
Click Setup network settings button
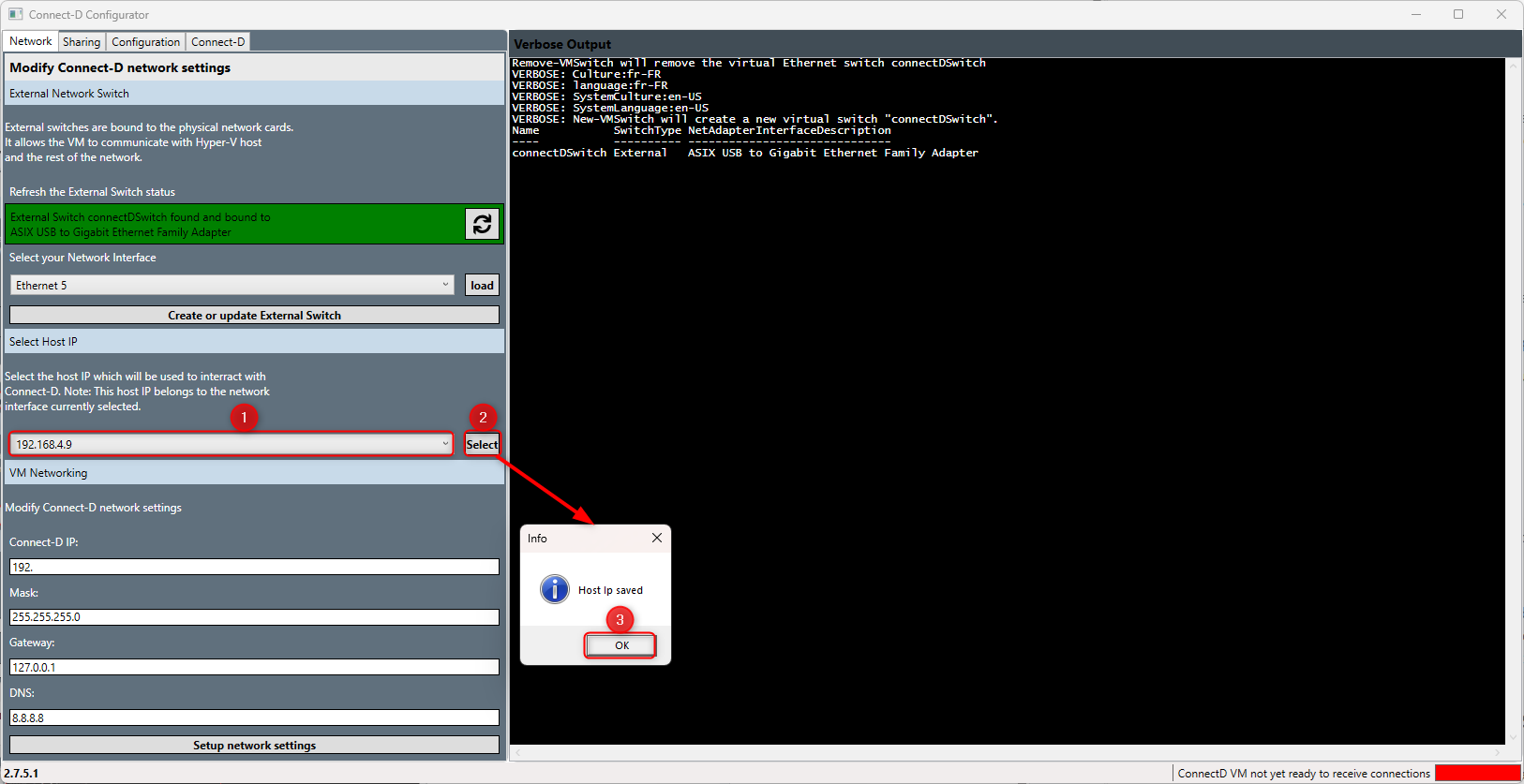(254, 745)
